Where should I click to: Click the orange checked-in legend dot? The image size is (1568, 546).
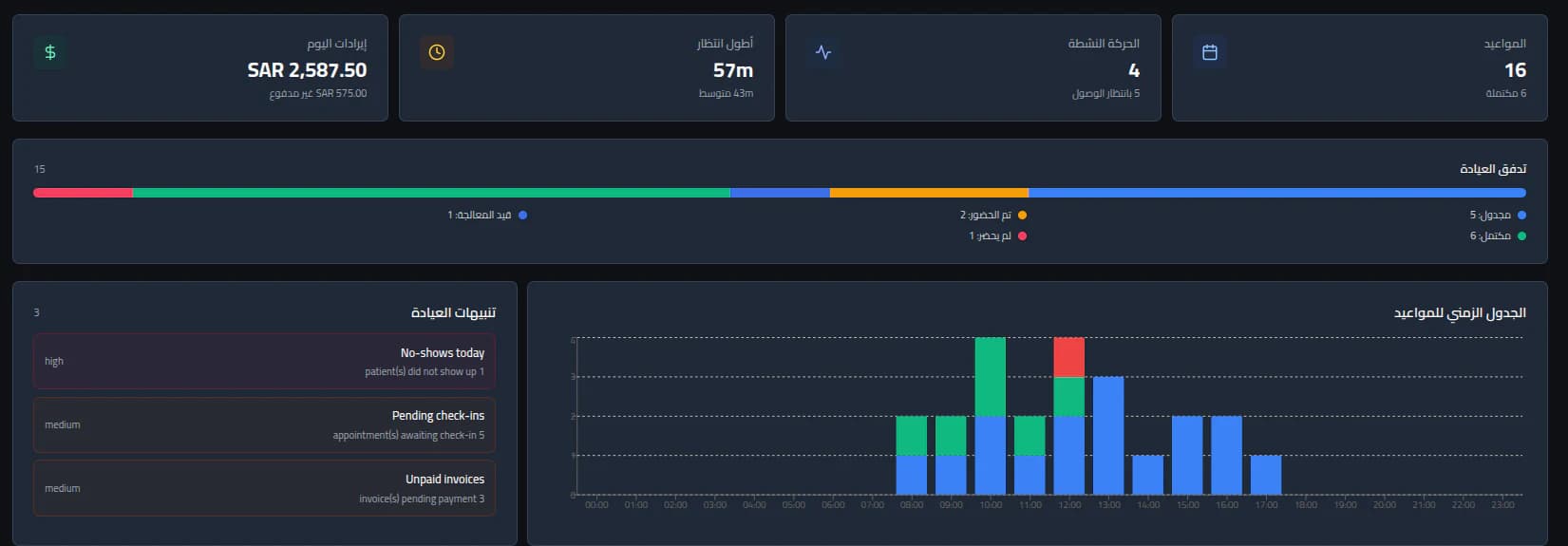coord(1022,216)
